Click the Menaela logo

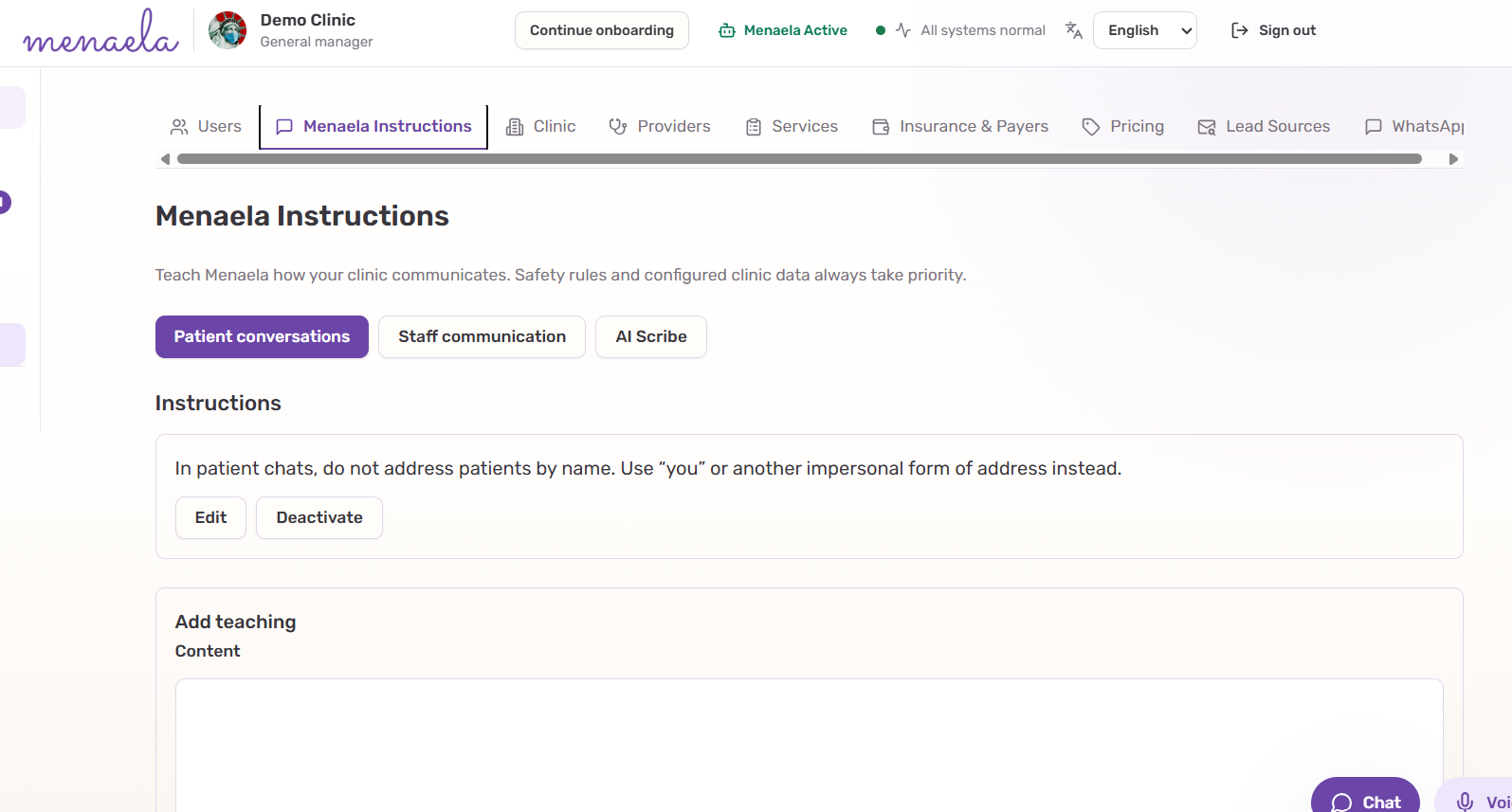100,31
